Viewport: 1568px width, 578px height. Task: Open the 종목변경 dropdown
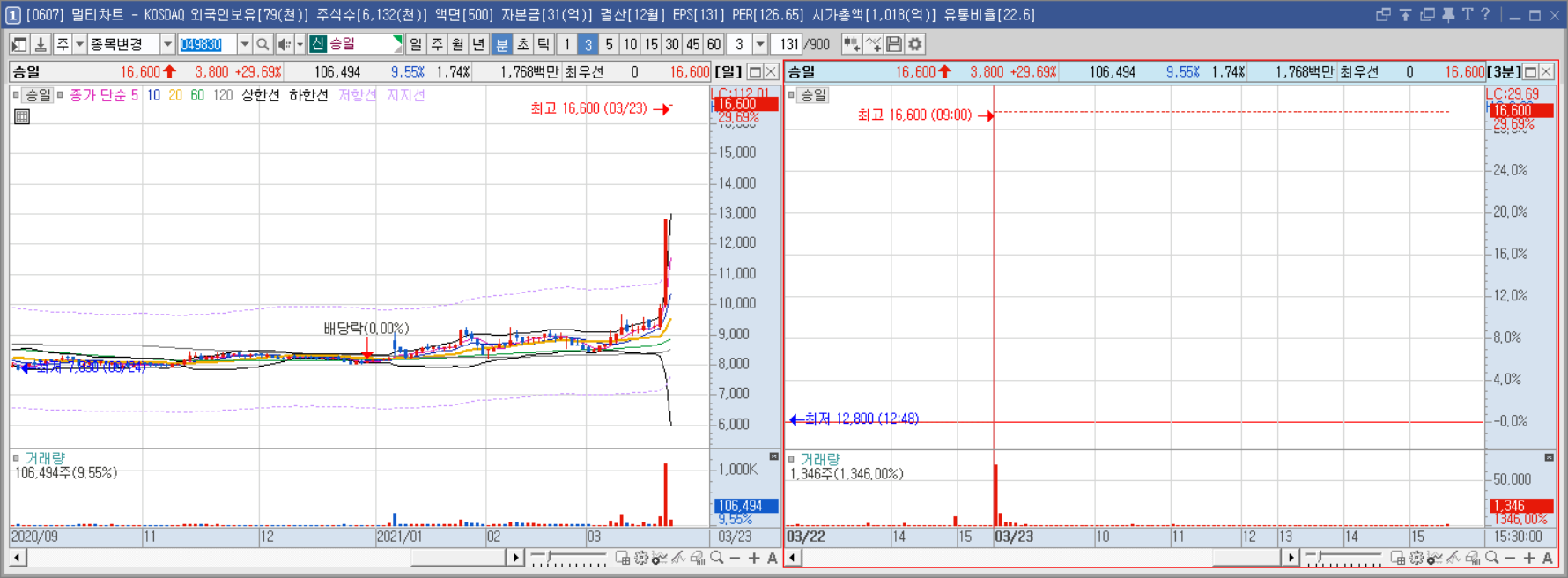[167, 44]
